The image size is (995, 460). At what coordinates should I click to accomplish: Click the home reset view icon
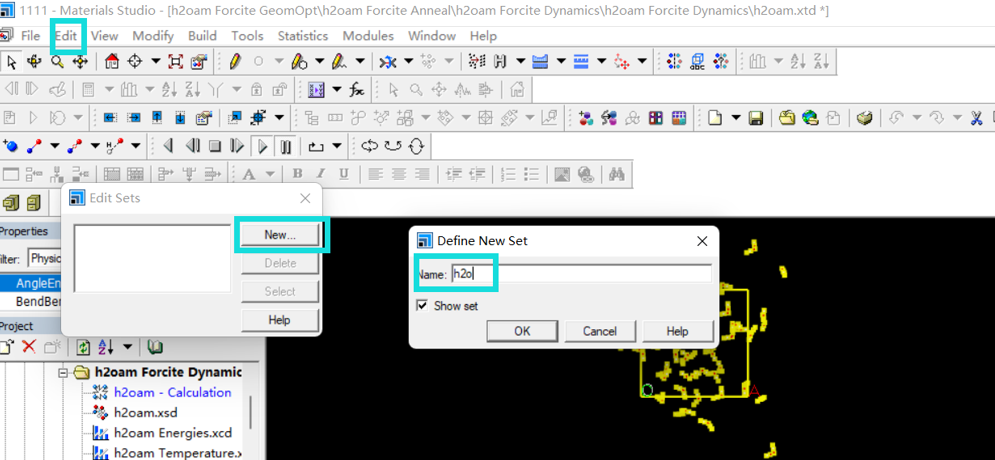111,62
